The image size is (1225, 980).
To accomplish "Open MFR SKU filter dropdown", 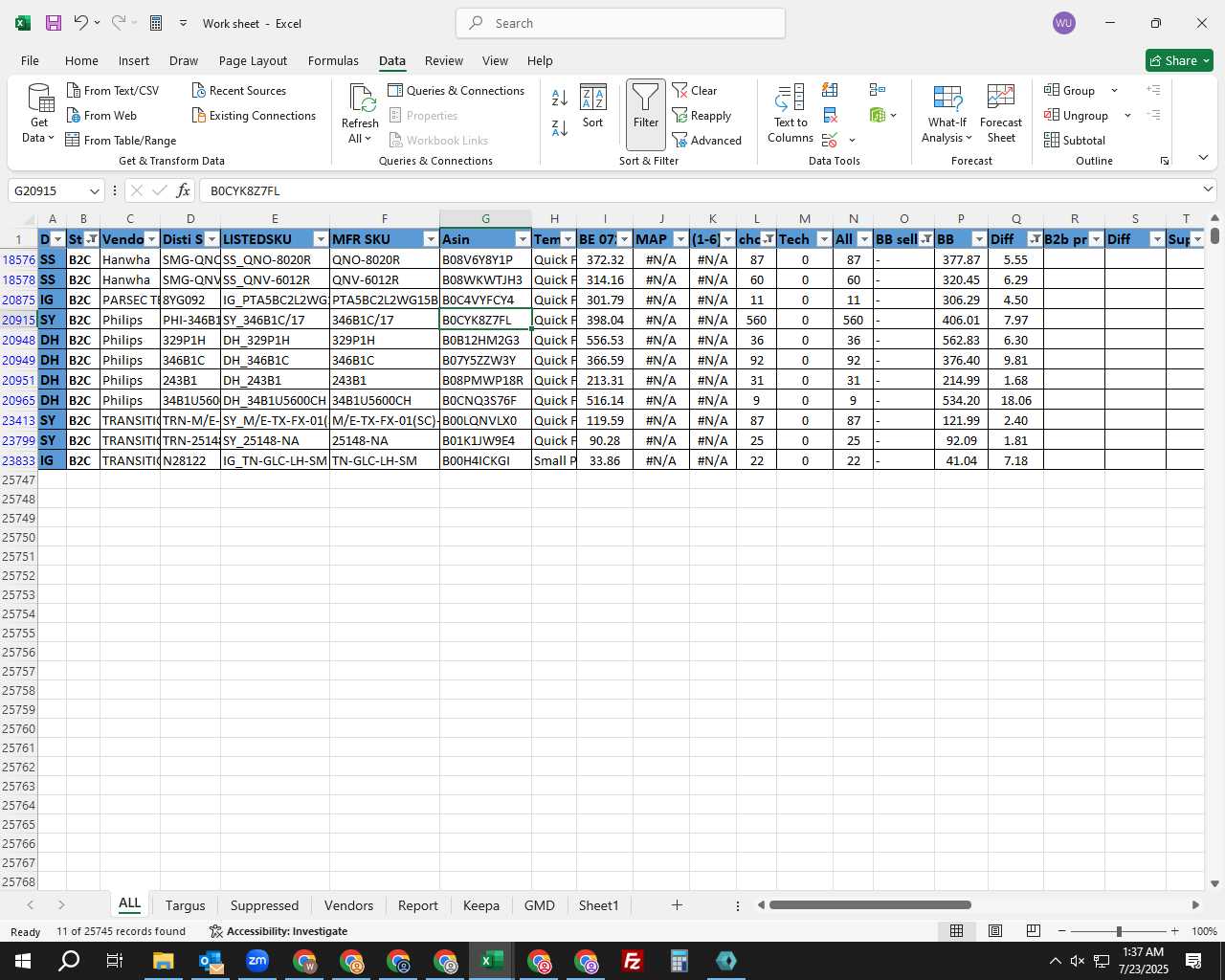I will [431, 239].
